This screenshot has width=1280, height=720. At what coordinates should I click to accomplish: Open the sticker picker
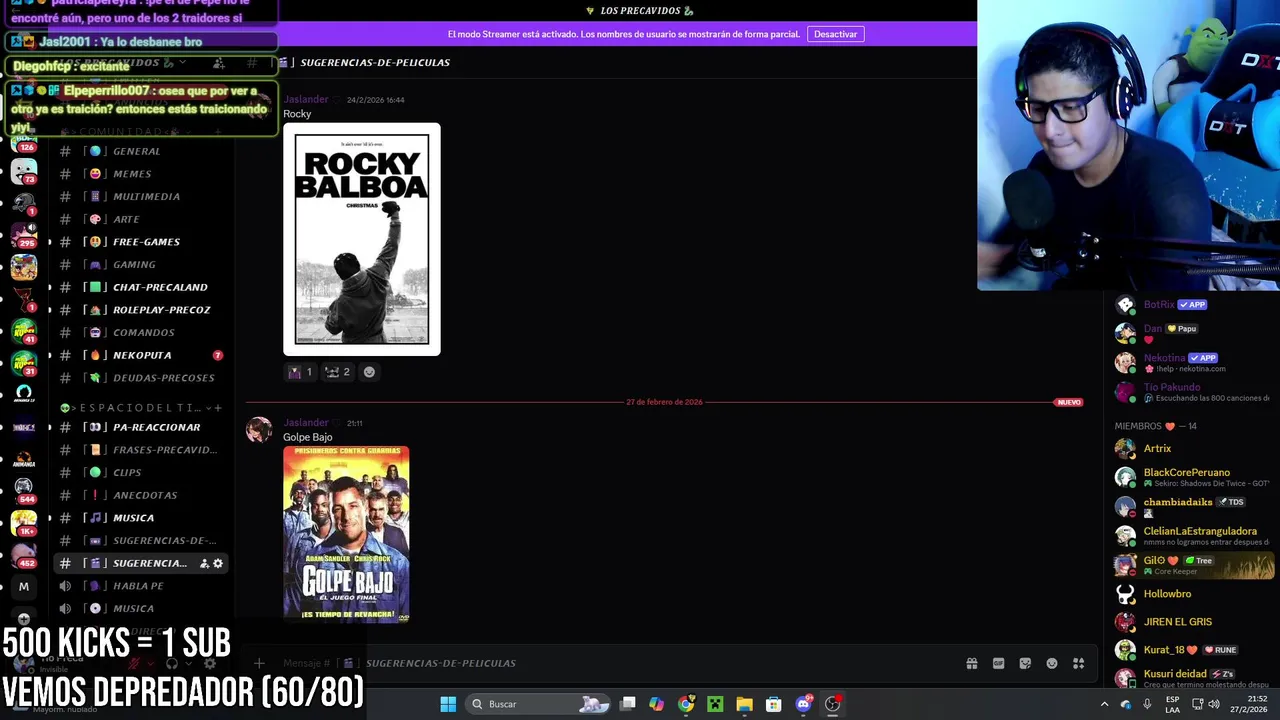(x=1025, y=663)
